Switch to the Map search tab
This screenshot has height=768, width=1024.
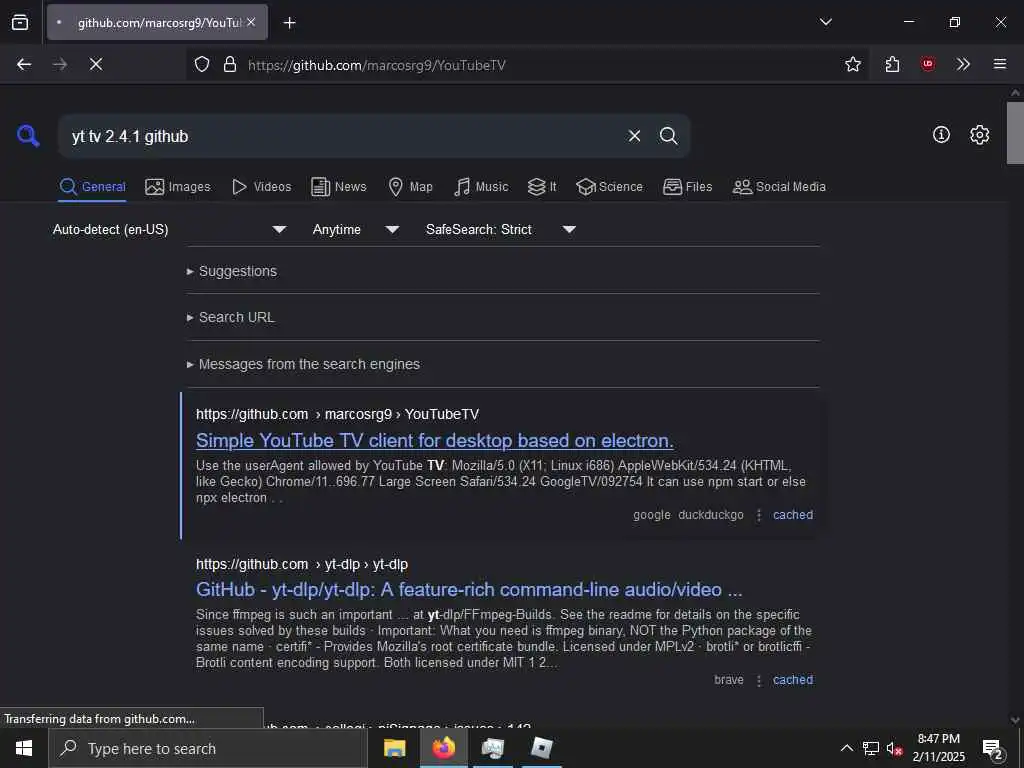click(410, 187)
